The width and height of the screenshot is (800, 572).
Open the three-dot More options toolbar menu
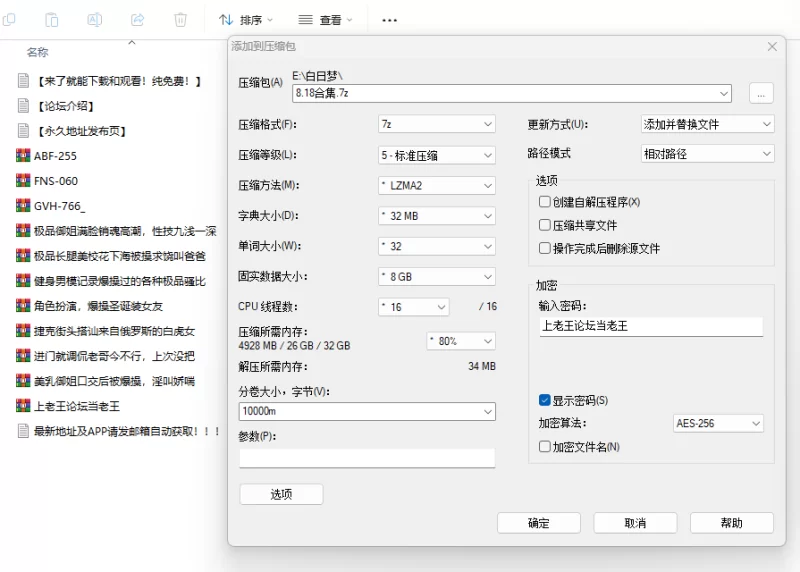pos(389,20)
